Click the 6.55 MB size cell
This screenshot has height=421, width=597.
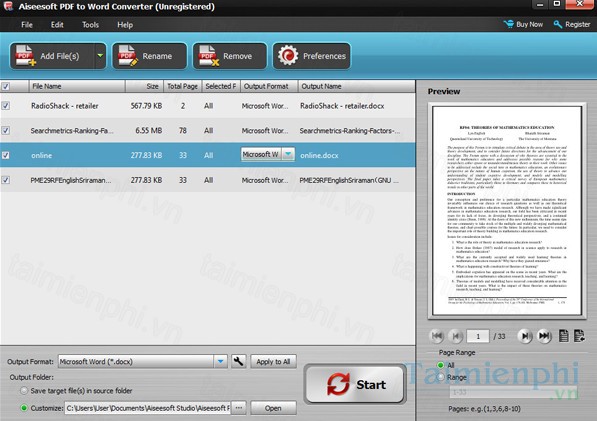[148, 131]
